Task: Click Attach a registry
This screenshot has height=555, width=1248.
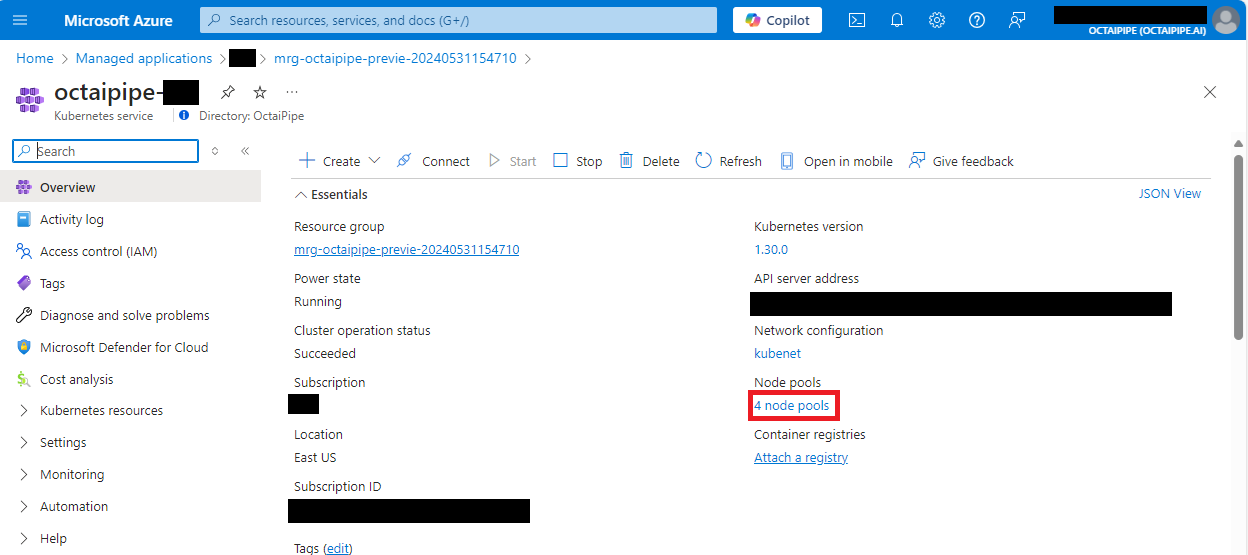Action: pyautogui.click(x=801, y=457)
